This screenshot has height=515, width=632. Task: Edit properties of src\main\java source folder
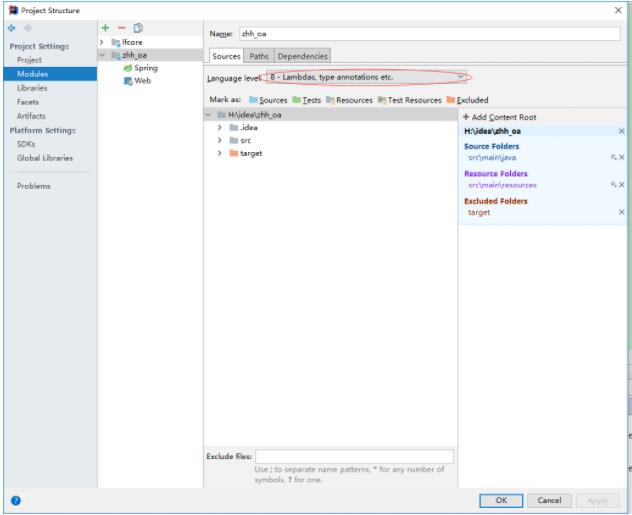613,157
